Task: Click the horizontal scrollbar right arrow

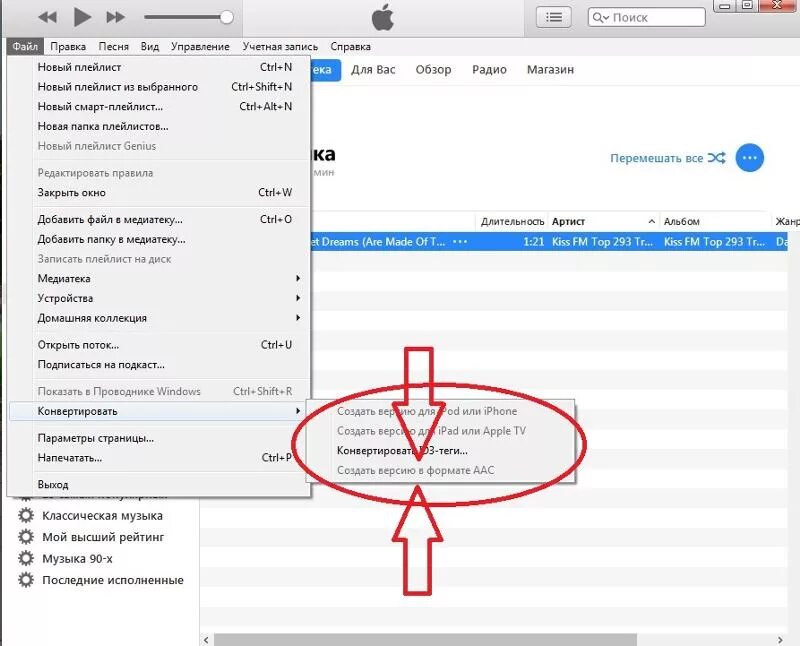Action: click(x=780, y=640)
